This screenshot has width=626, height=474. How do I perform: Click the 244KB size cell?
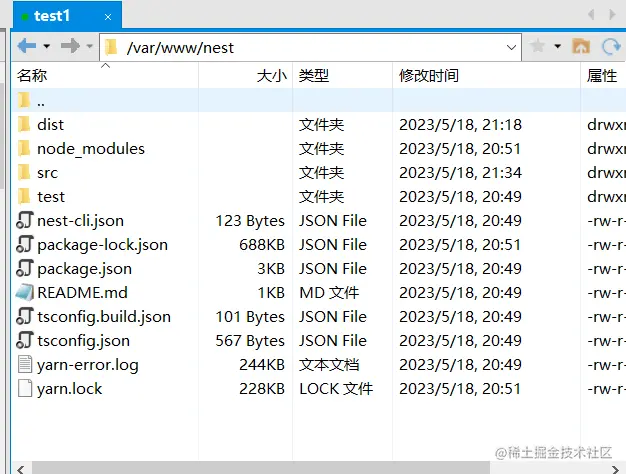(262, 365)
